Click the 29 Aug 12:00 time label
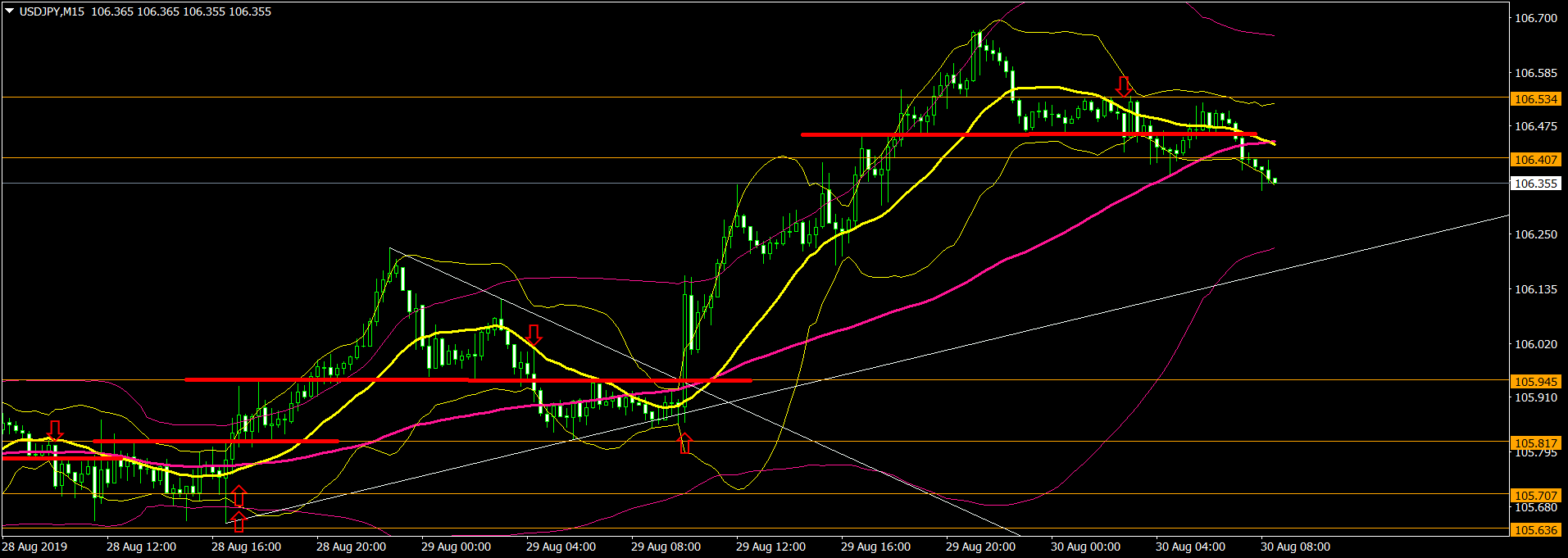This screenshot has width=1568, height=558. tap(770, 547)
